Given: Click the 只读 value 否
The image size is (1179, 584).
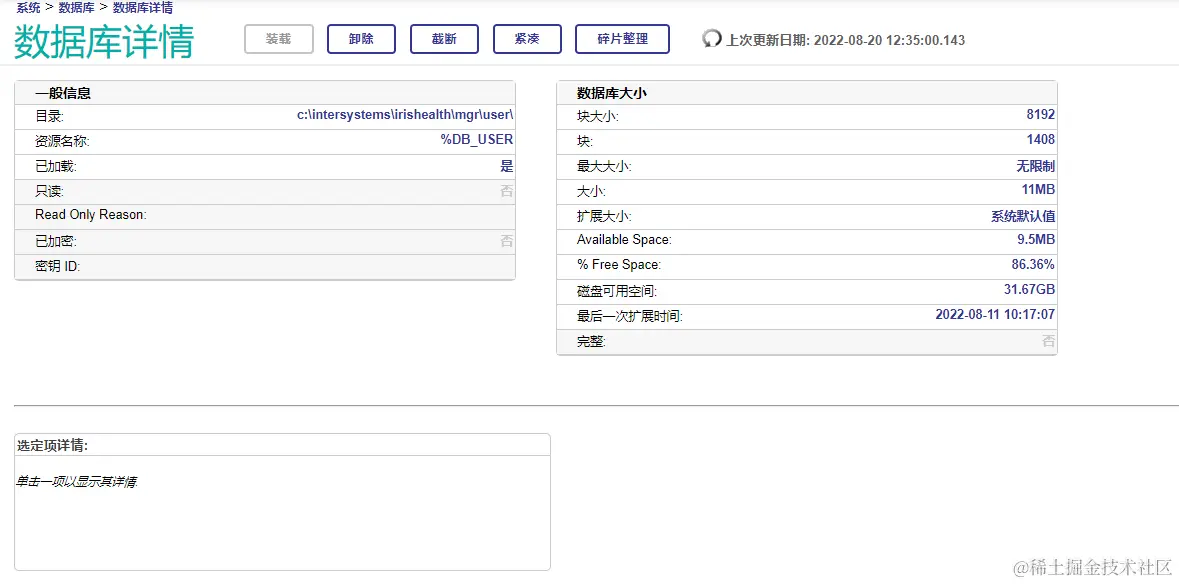Looking at the screenshot, I should point(507,191).
